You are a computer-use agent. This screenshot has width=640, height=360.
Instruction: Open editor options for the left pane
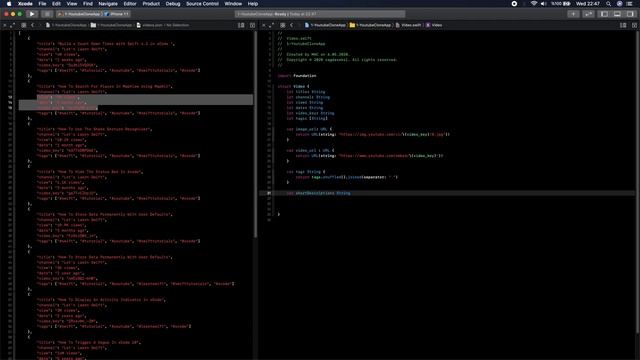click(241, 25)
